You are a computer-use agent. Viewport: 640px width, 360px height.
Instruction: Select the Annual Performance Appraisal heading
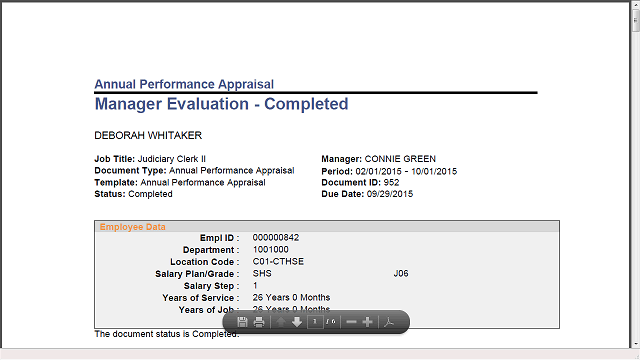coord(184,84)
